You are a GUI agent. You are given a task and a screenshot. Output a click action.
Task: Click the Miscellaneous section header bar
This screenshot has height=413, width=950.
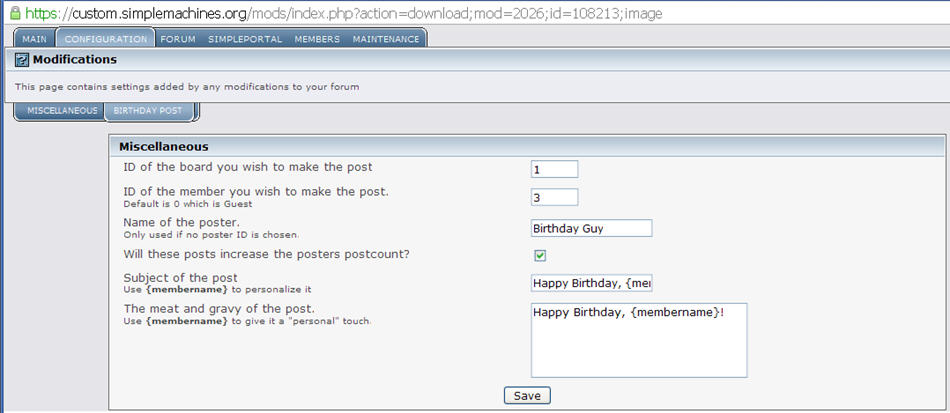(526, 146)
